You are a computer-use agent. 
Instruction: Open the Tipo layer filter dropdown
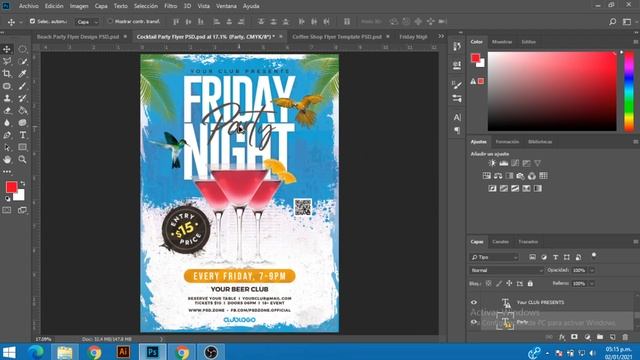tap(494, 257)
